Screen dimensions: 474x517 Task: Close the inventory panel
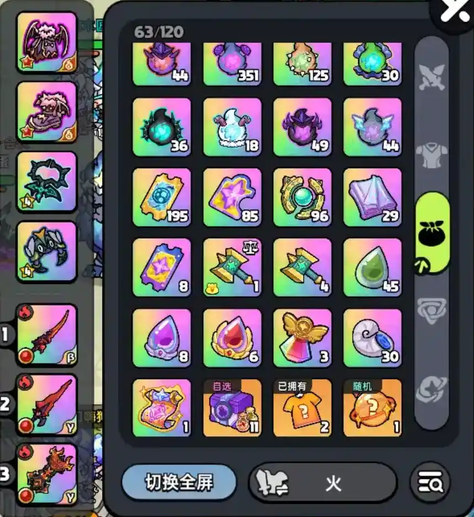(x=454, y=13)
